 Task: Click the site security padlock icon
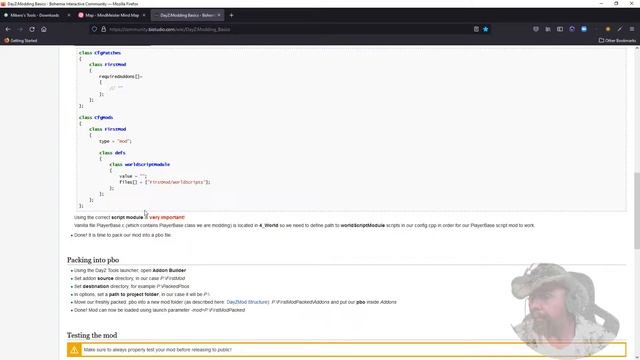click(x=103, y=29)
